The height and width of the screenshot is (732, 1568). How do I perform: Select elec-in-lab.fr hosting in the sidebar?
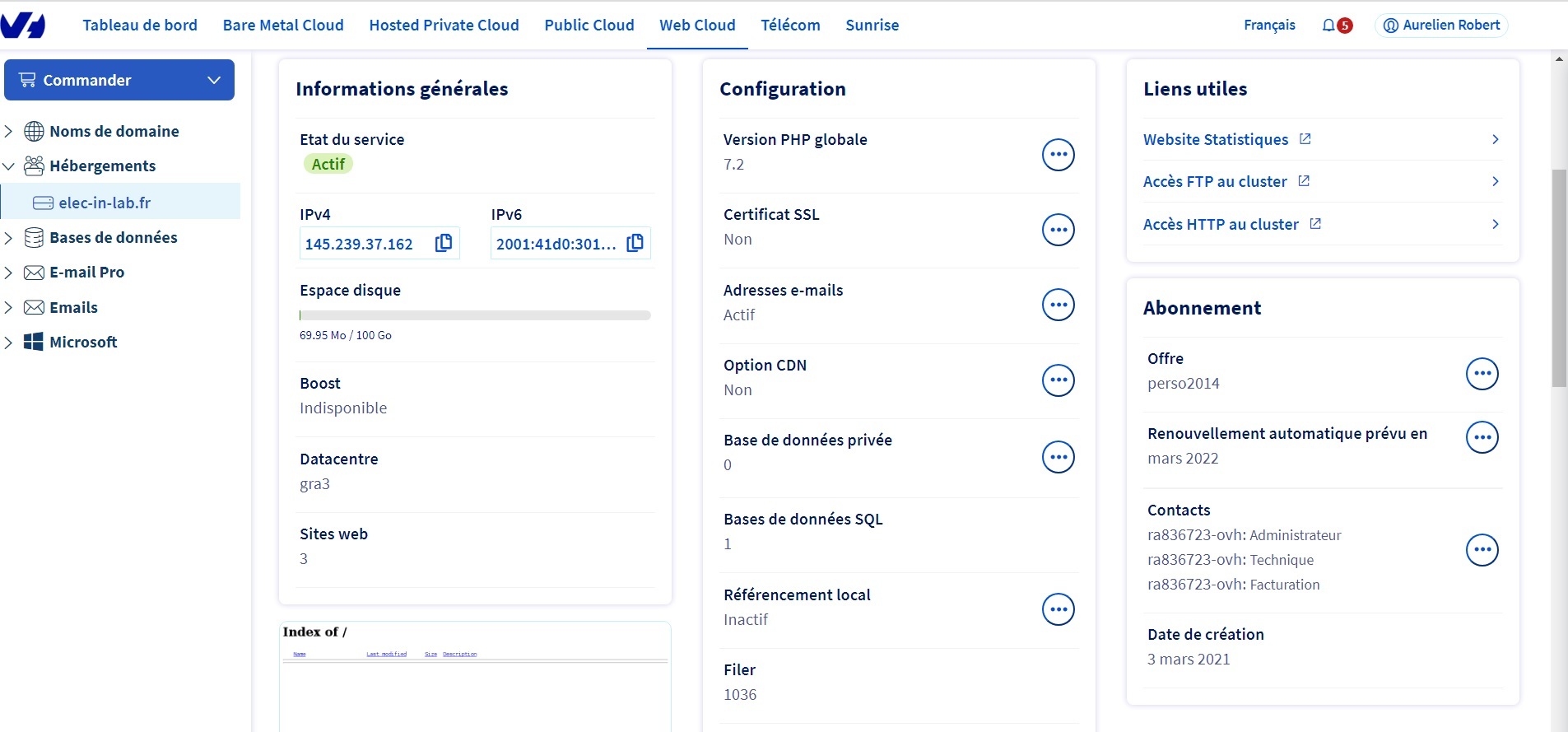tap(105, 203)
